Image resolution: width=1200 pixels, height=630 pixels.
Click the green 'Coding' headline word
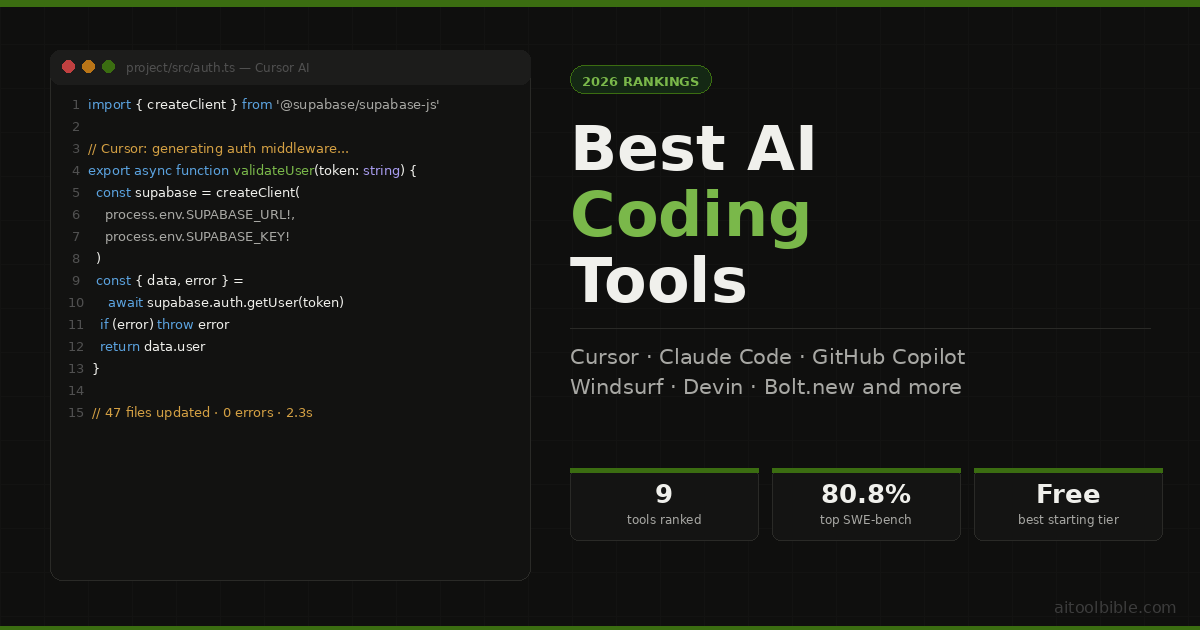tap(691, 216)
